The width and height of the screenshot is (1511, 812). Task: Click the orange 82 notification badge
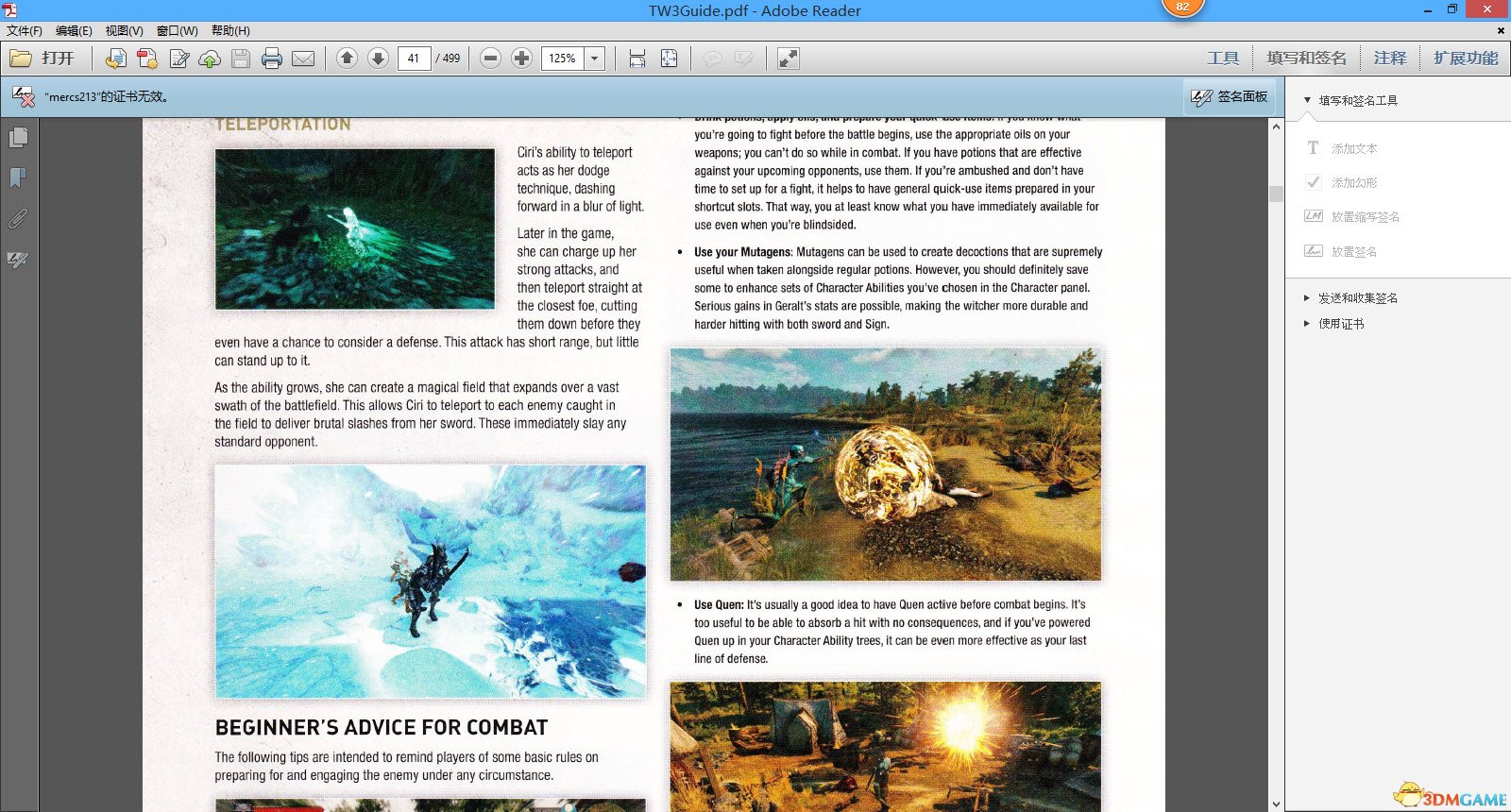tap(1182, 7)
